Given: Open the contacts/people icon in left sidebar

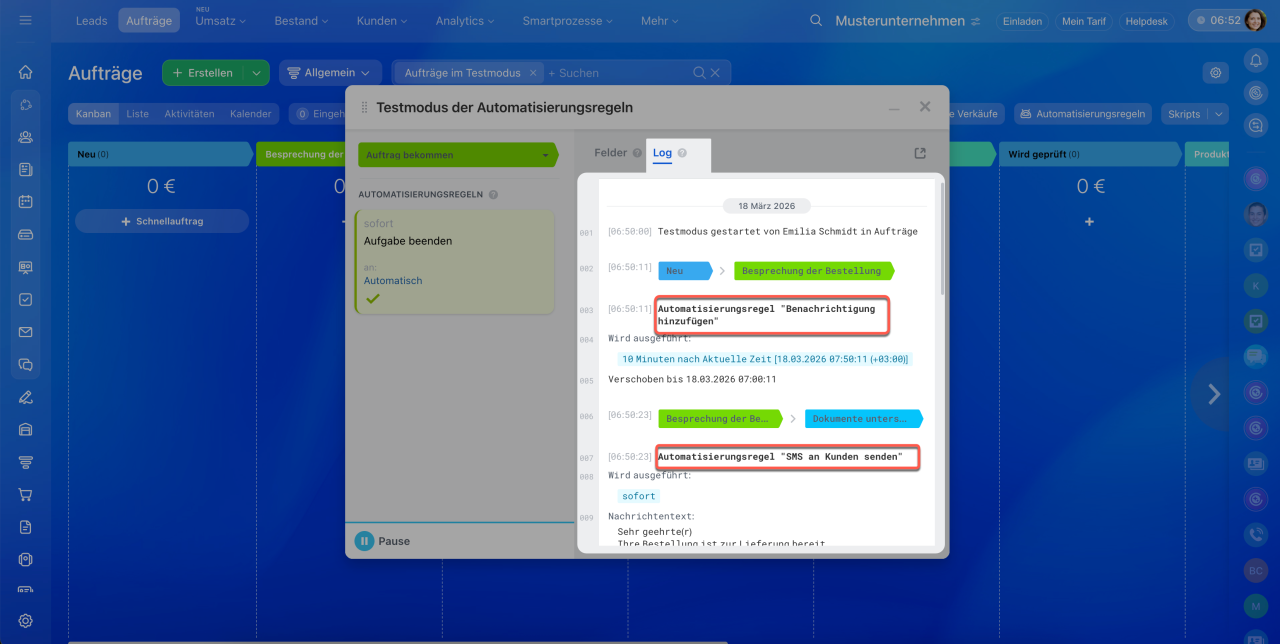Looking at the screenshot, I should tap(26, 138).
